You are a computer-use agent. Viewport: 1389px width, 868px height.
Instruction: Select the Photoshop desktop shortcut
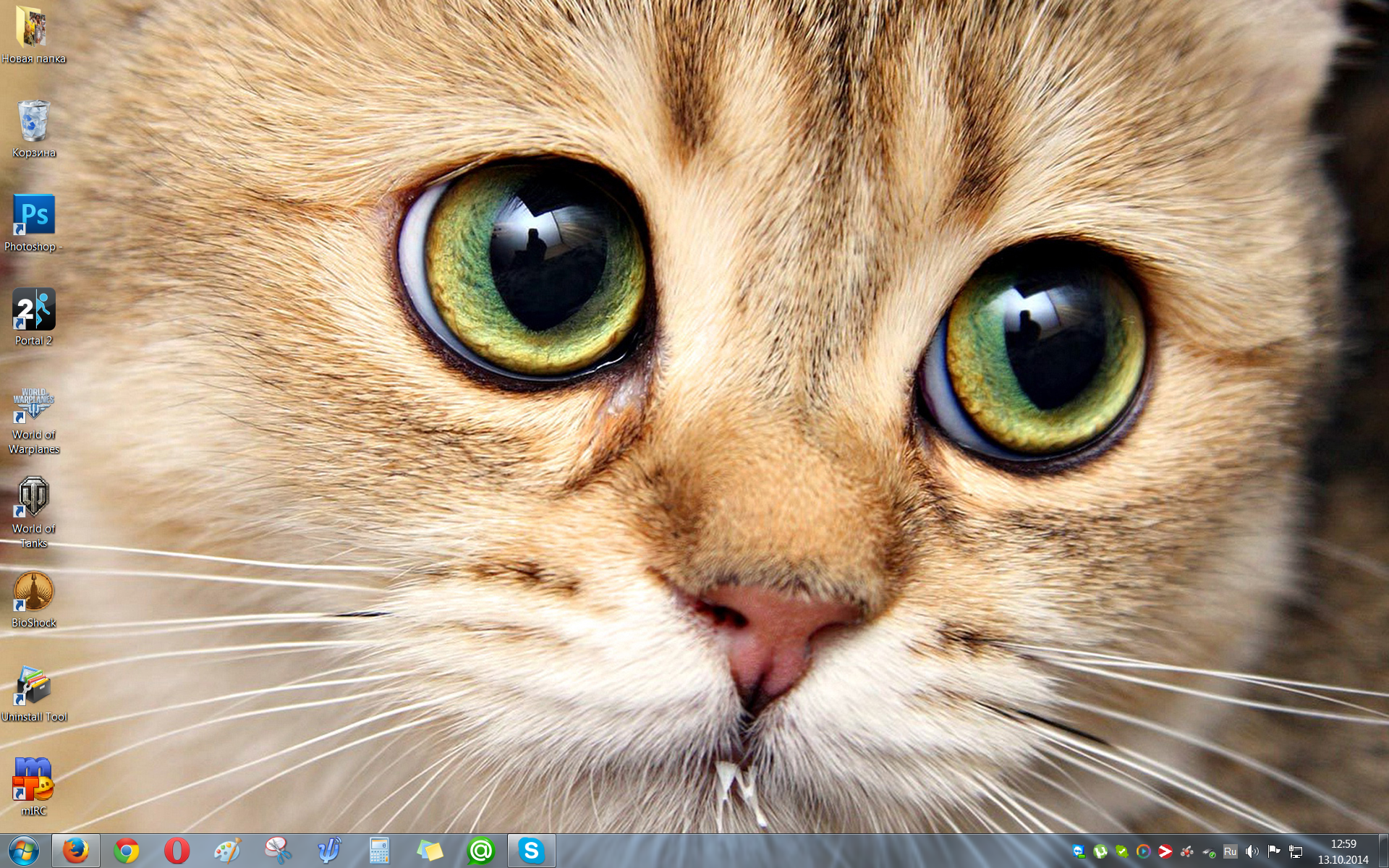33,216
